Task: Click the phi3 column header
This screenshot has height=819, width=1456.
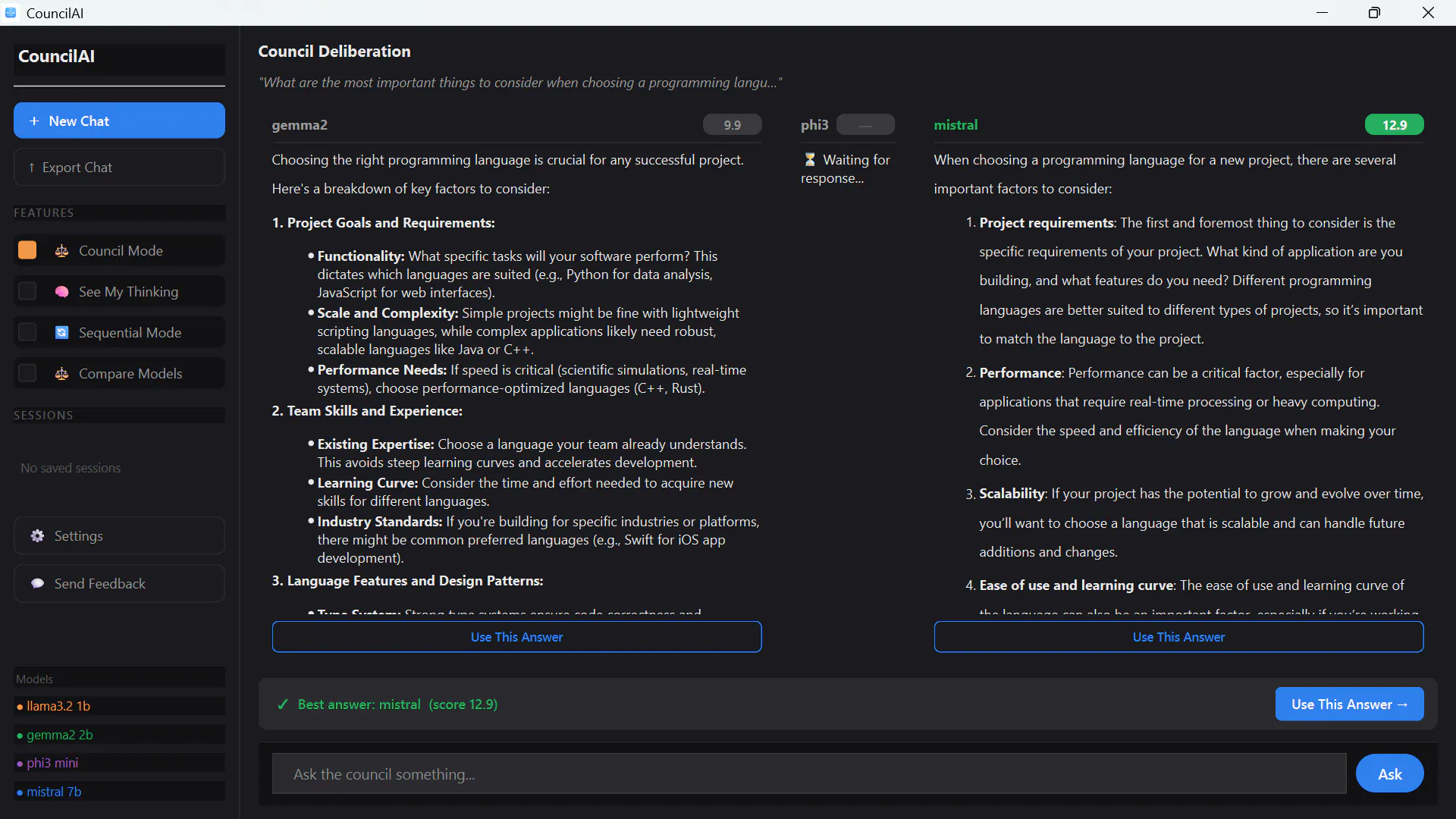Action: click(814, 124)
